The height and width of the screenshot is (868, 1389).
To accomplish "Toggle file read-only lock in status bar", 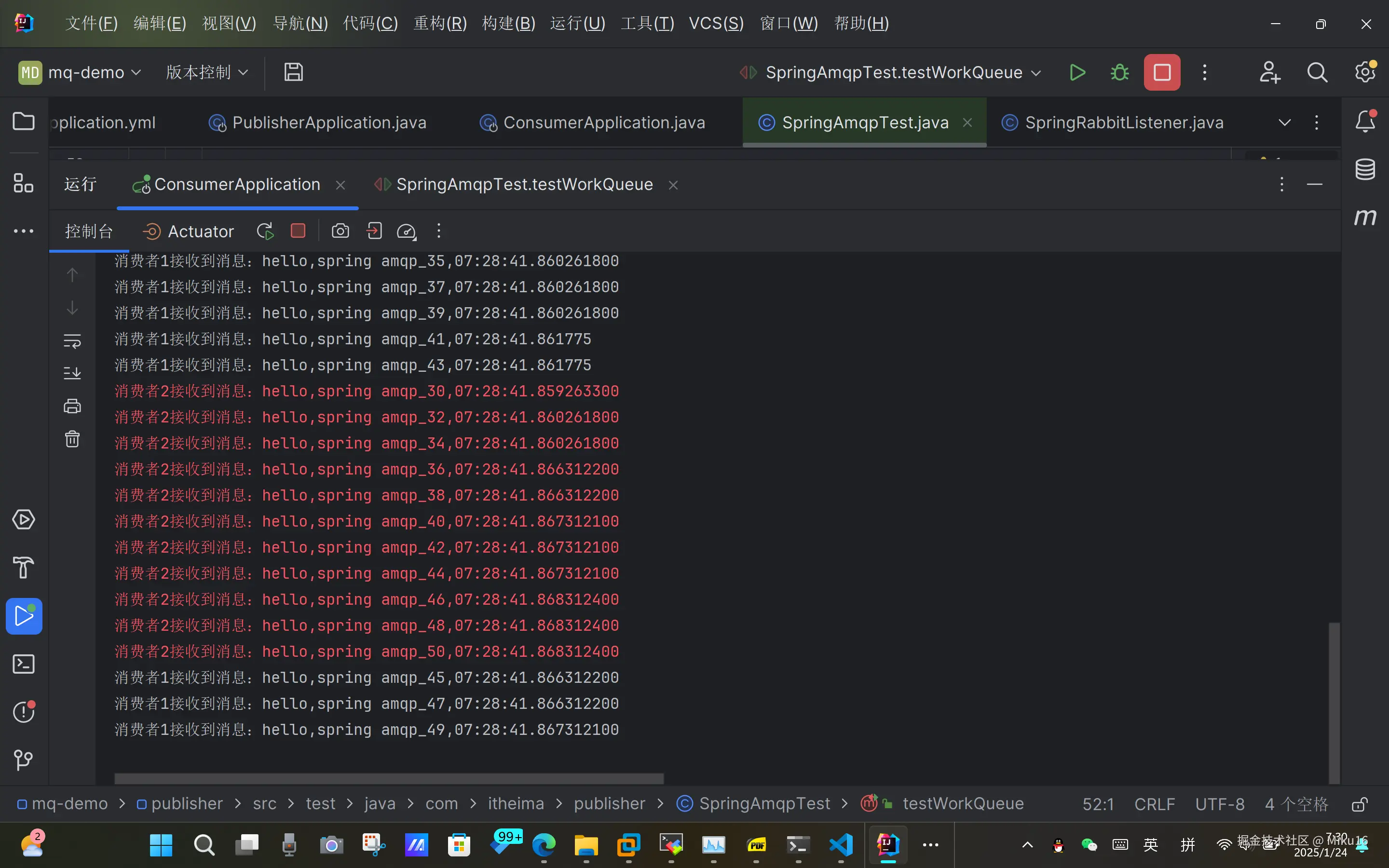I will (1360, 804).
